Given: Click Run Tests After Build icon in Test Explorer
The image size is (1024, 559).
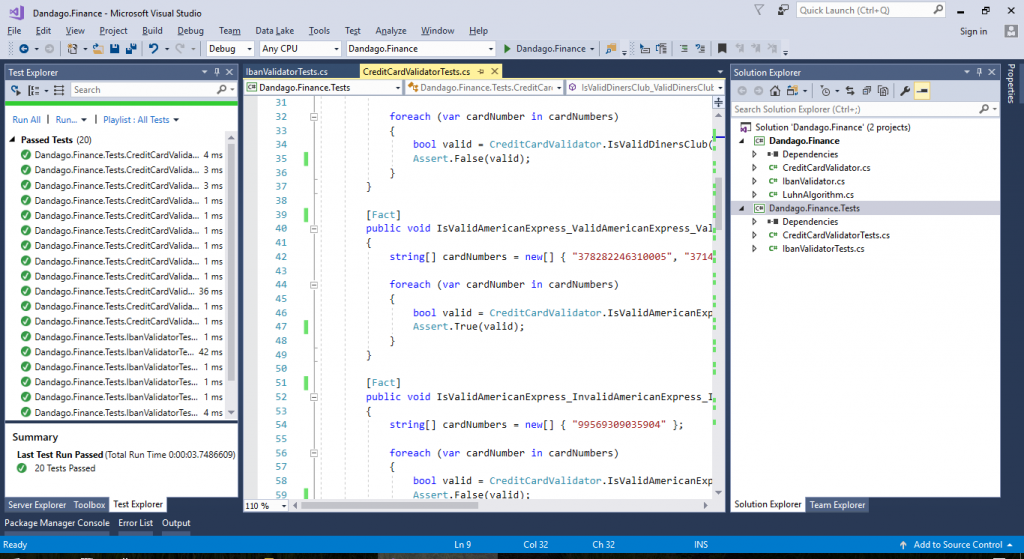Looking at the screenshot, I should [x=16, y=90].
